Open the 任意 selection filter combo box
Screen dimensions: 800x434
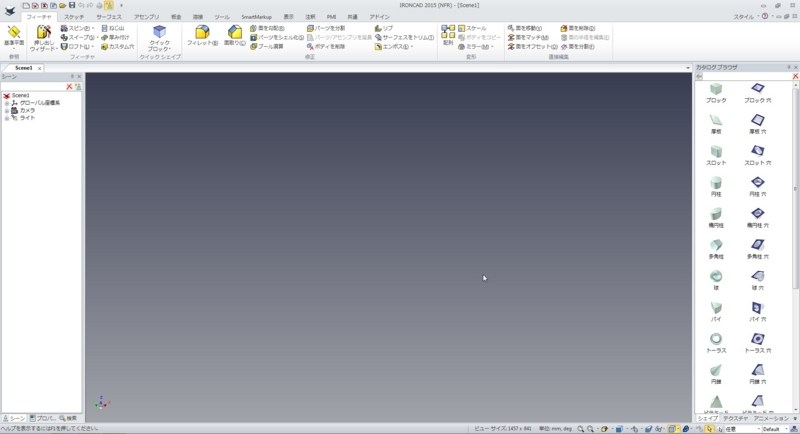point(742,429)
